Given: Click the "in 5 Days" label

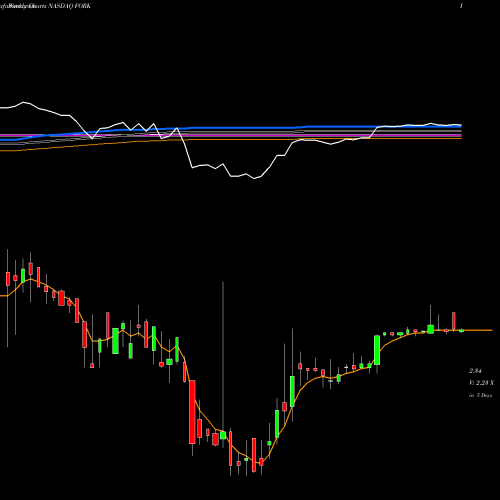Looking at the screenshot, I should point(480,395).
